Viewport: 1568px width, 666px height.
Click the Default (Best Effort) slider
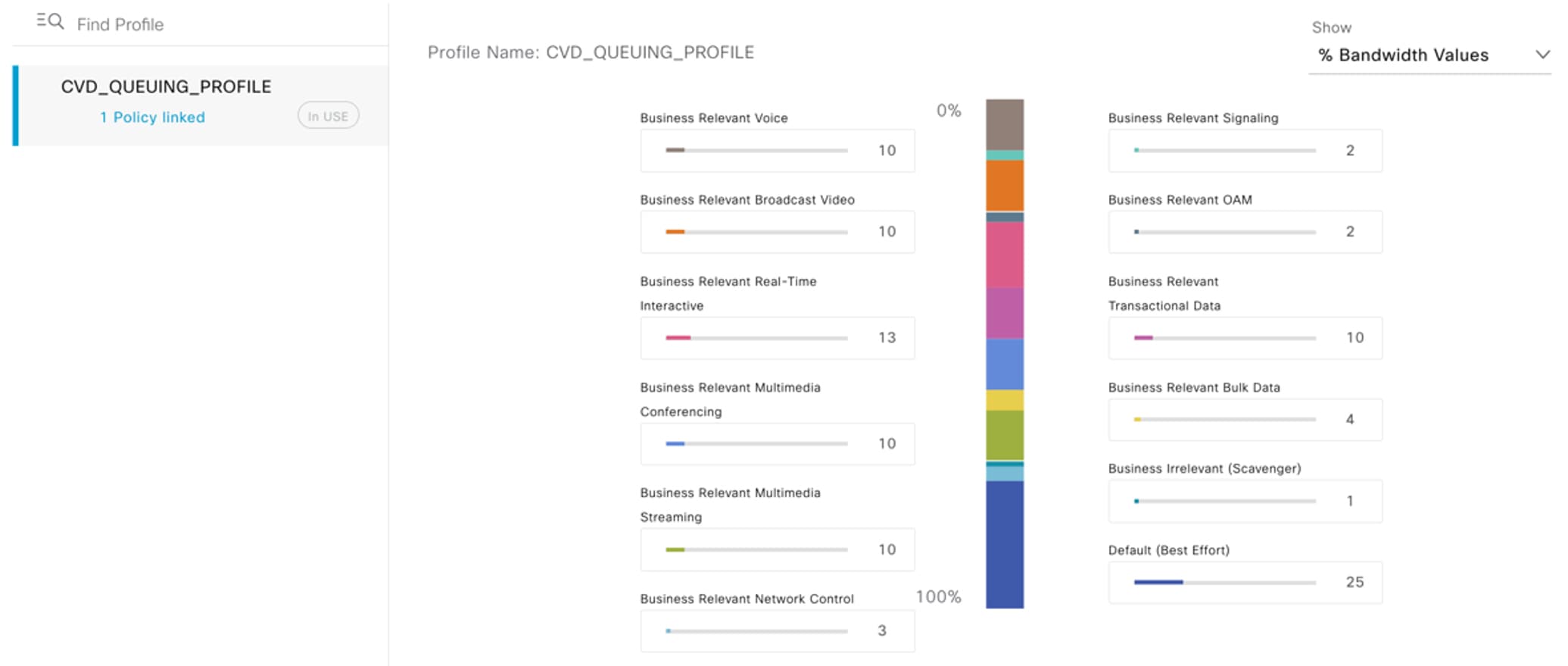click(x=1224, y=582)
